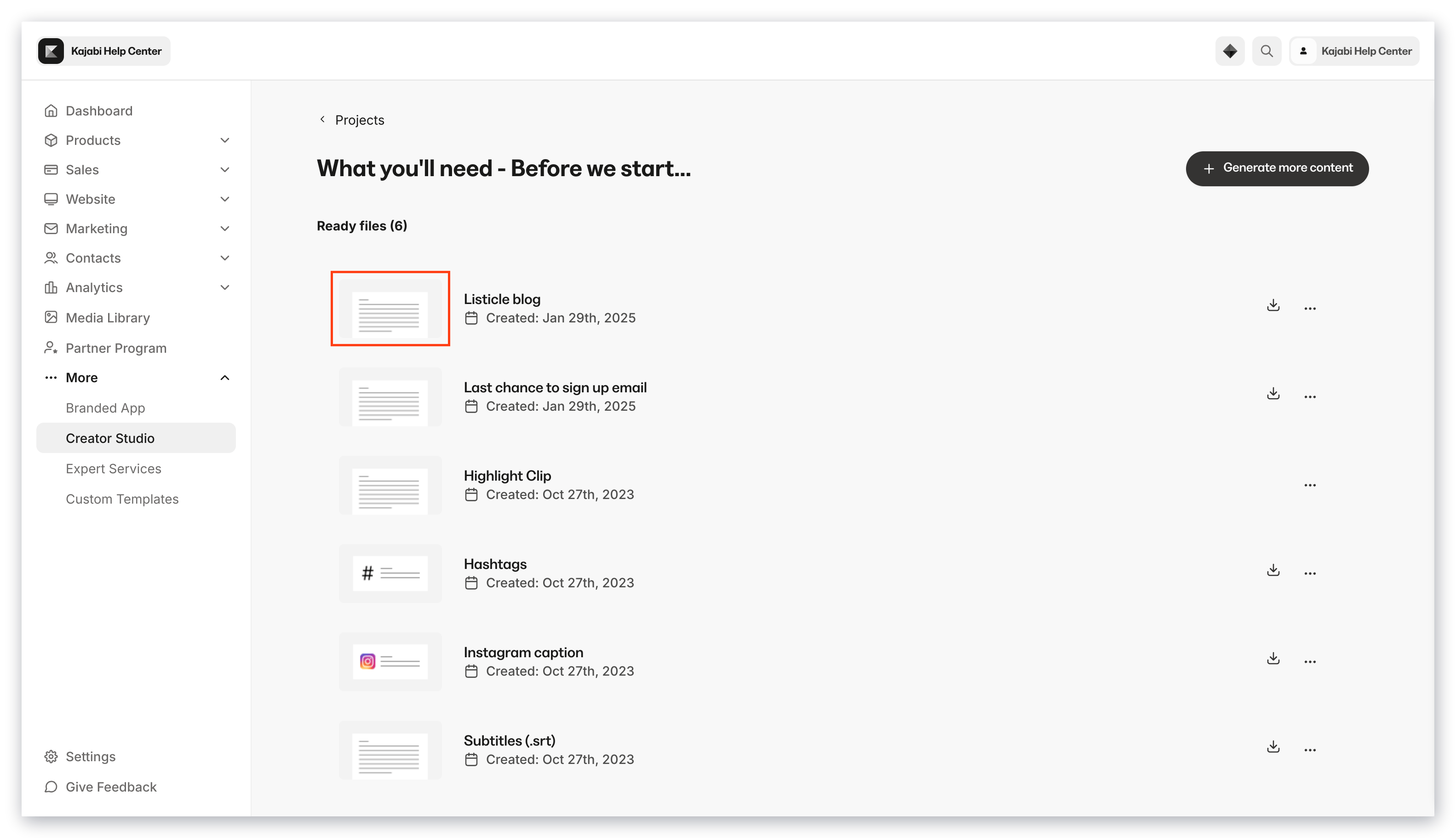This screenshot has width=1456, height=838.
Task: Download the Hashtags file
Action: (1273, 570)
